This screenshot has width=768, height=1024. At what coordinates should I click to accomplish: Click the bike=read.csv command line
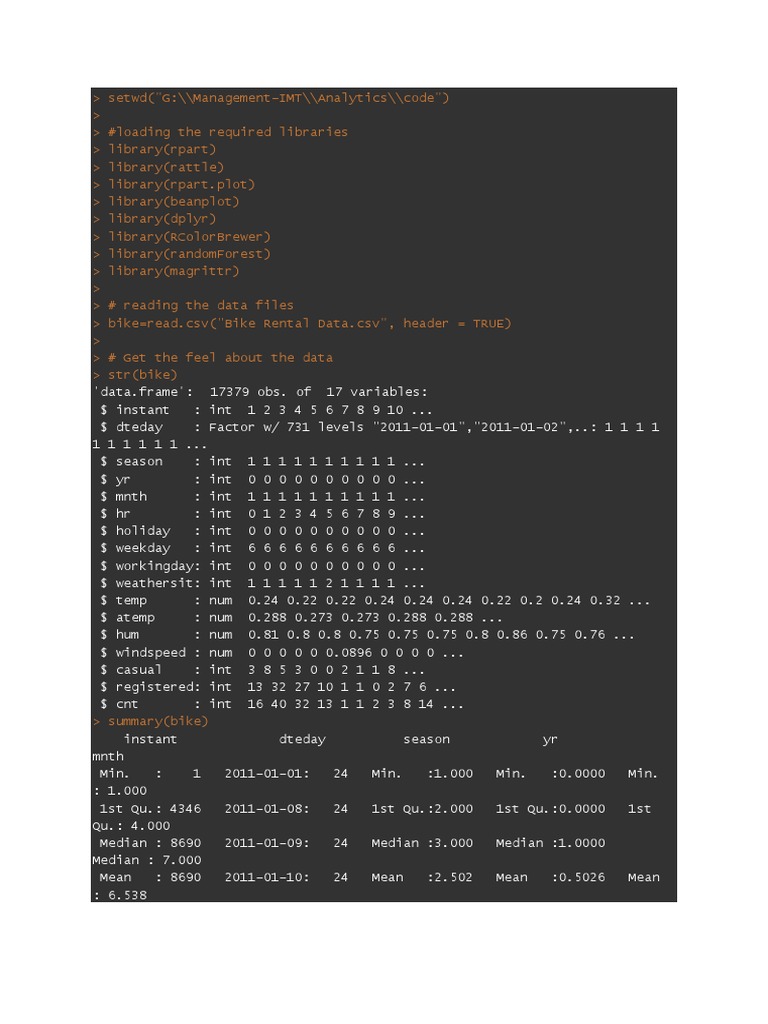(x=309, y=323)
